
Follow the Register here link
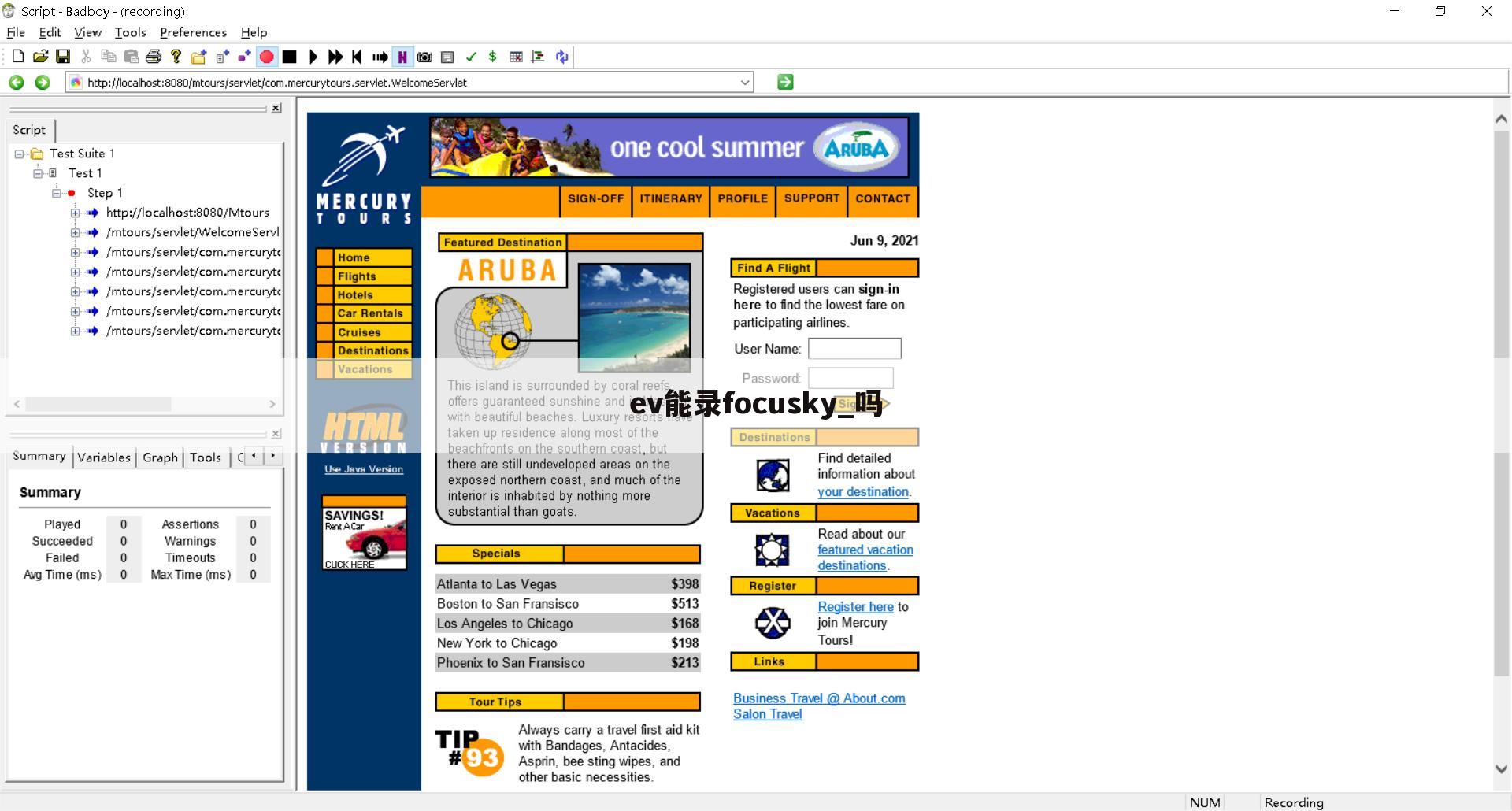coord(855,607)
